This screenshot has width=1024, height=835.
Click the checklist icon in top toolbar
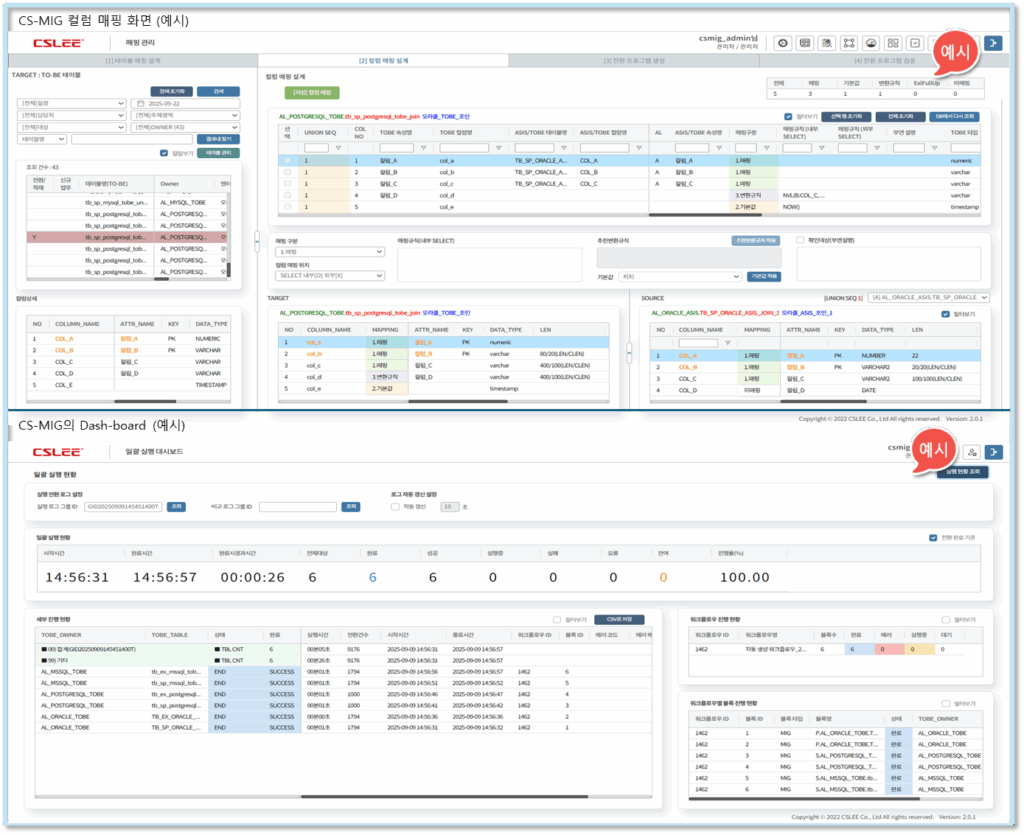click(915, 43)
